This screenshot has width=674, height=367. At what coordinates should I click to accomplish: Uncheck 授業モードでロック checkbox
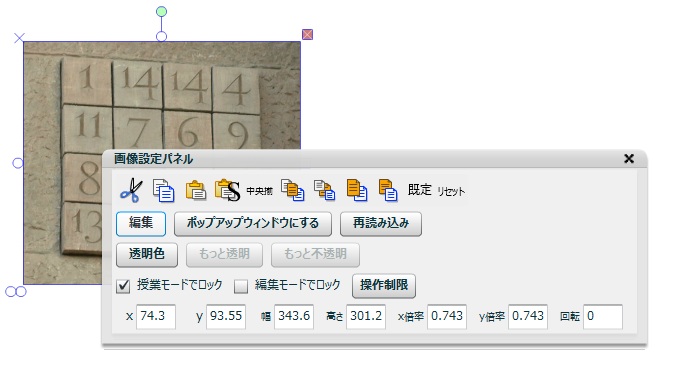[123, 286]
